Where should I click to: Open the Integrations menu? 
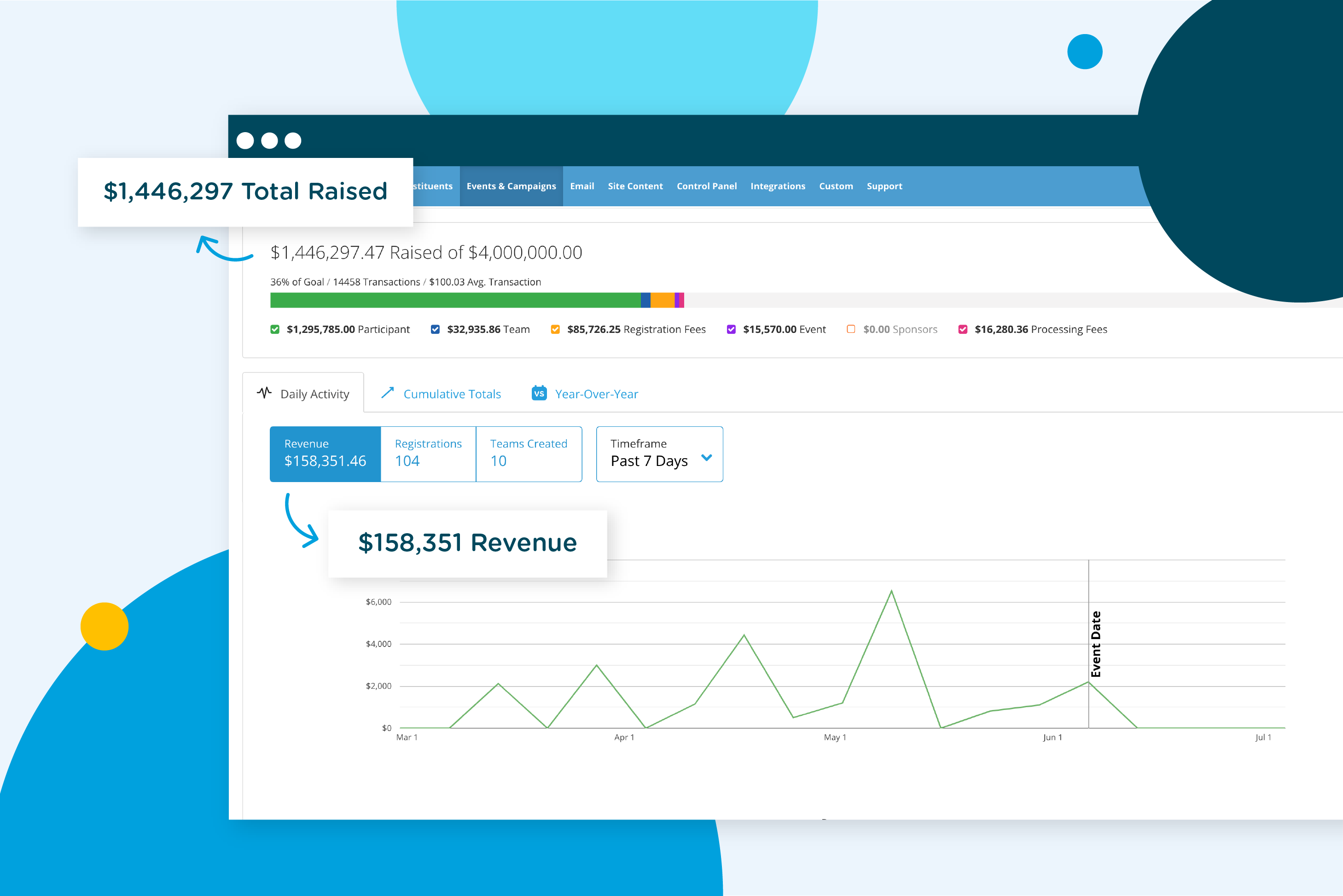point(778,186)
